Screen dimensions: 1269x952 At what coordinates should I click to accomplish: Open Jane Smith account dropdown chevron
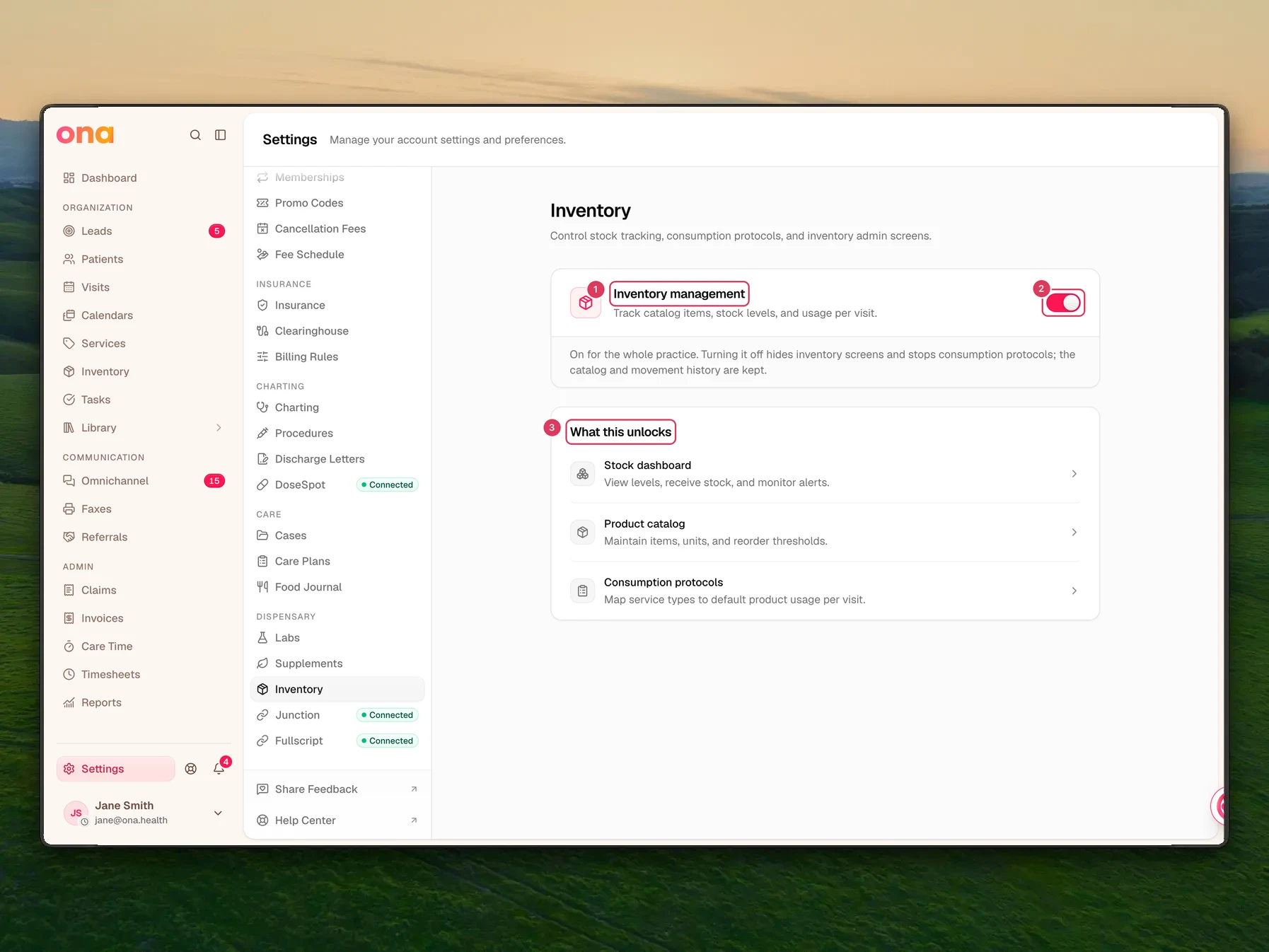pos(218,813)
